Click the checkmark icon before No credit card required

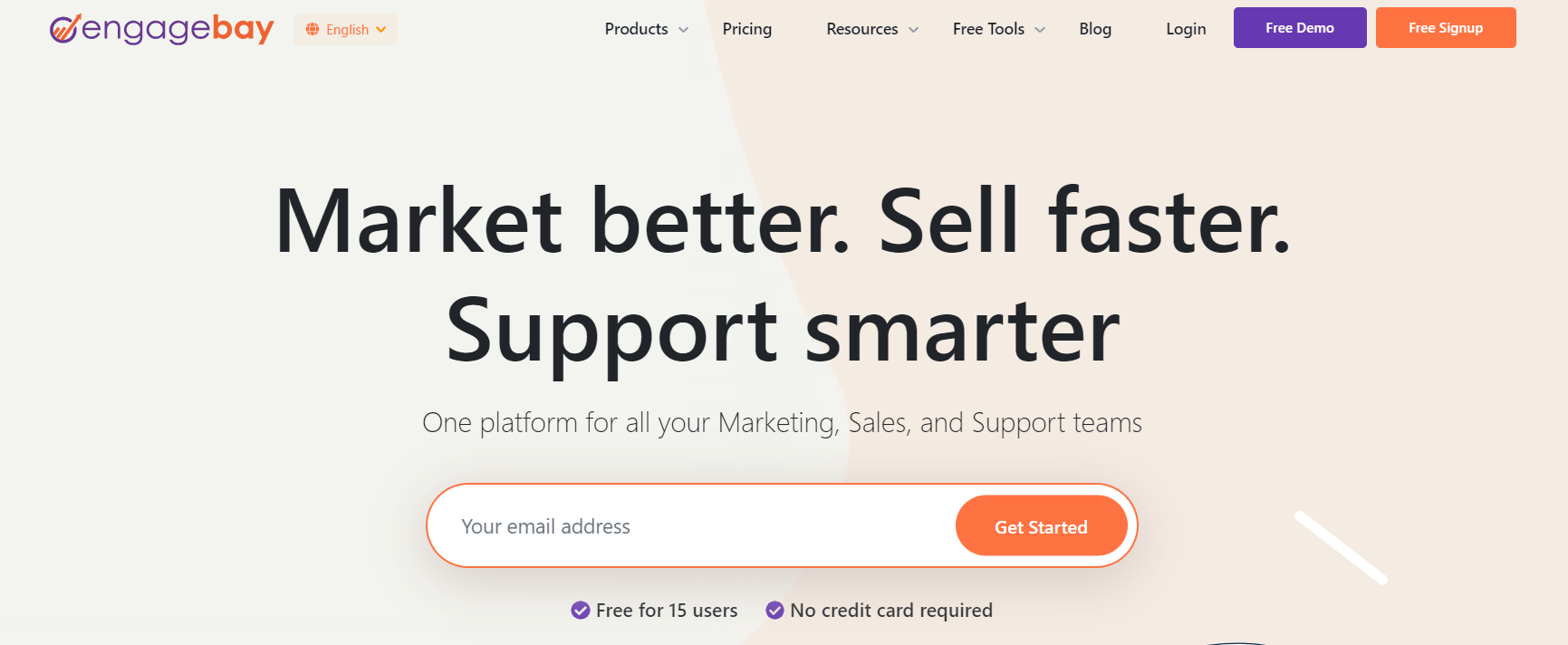click(x=774, y=611)
